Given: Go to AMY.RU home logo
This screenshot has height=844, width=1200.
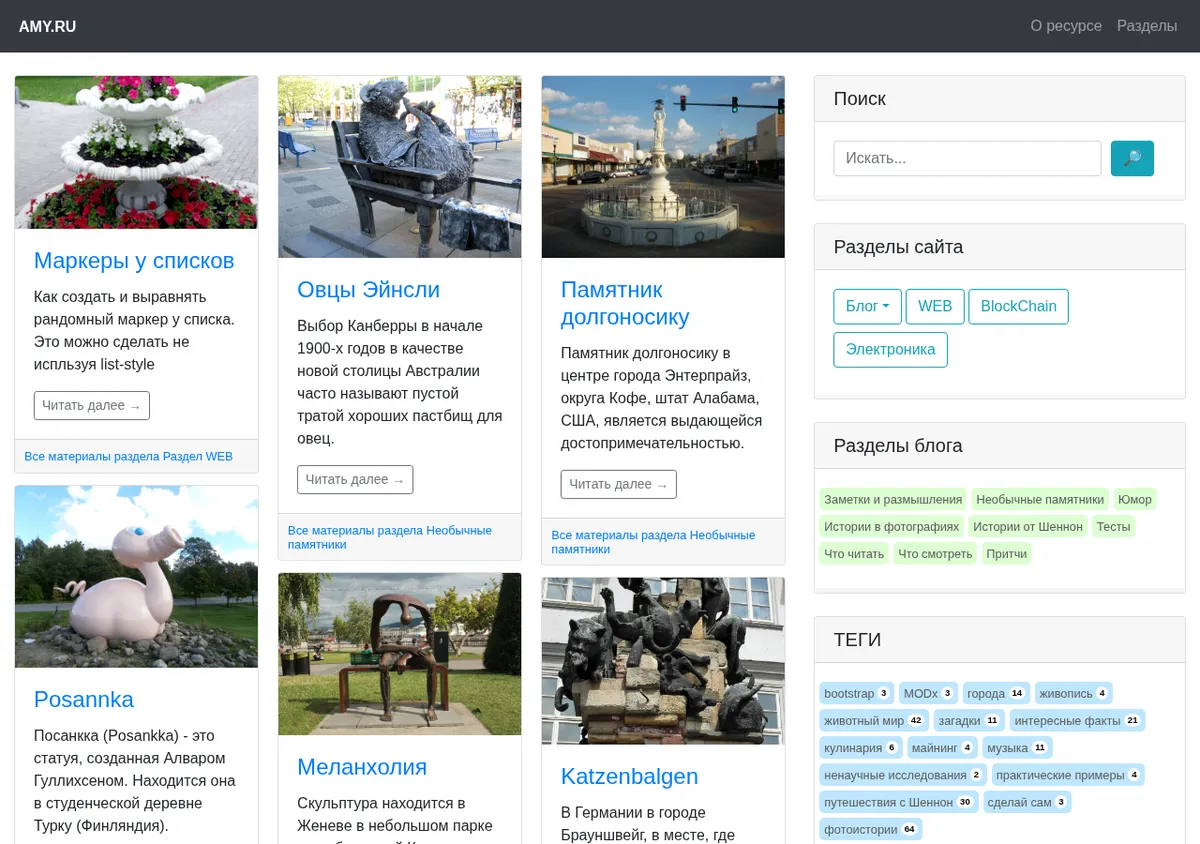Looking at the screenshot, I should point(47,27).
